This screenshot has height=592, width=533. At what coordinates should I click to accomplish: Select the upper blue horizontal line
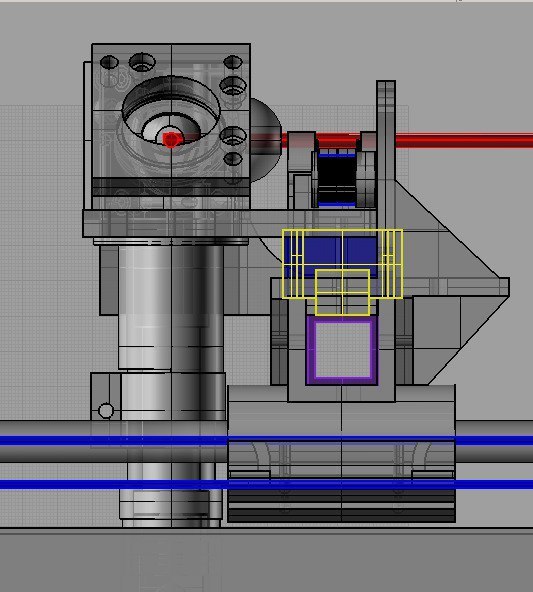pyautogui.click(x=266, y=440)
